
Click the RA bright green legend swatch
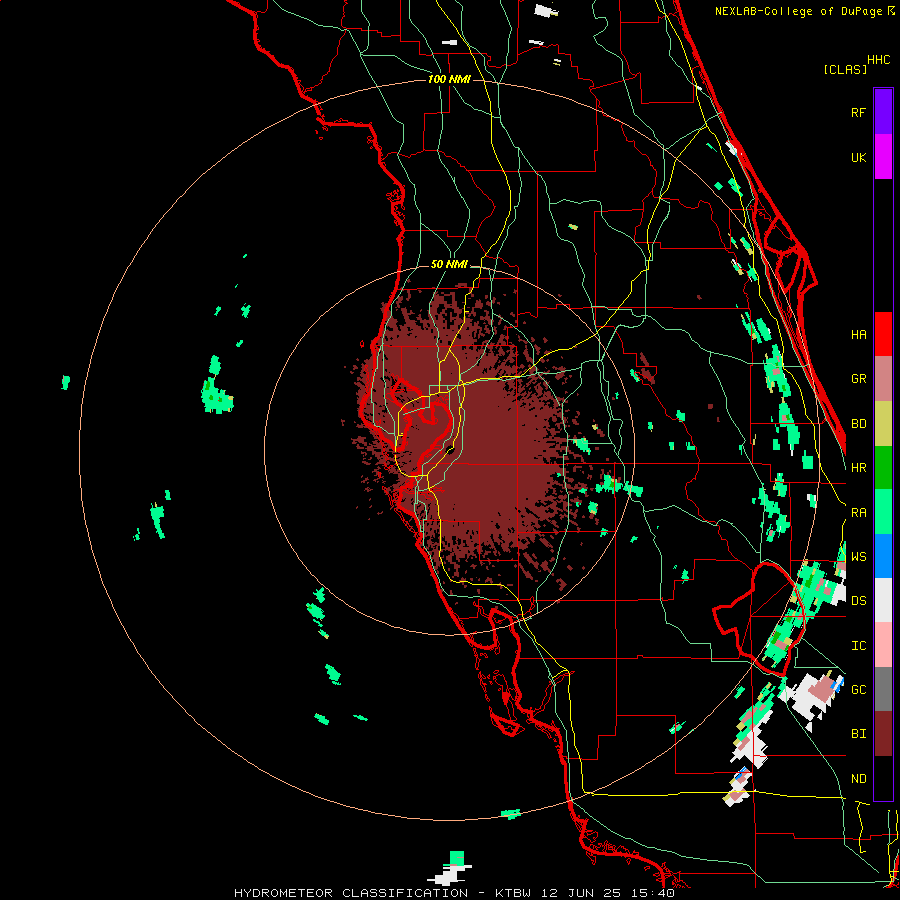(883, 512)
